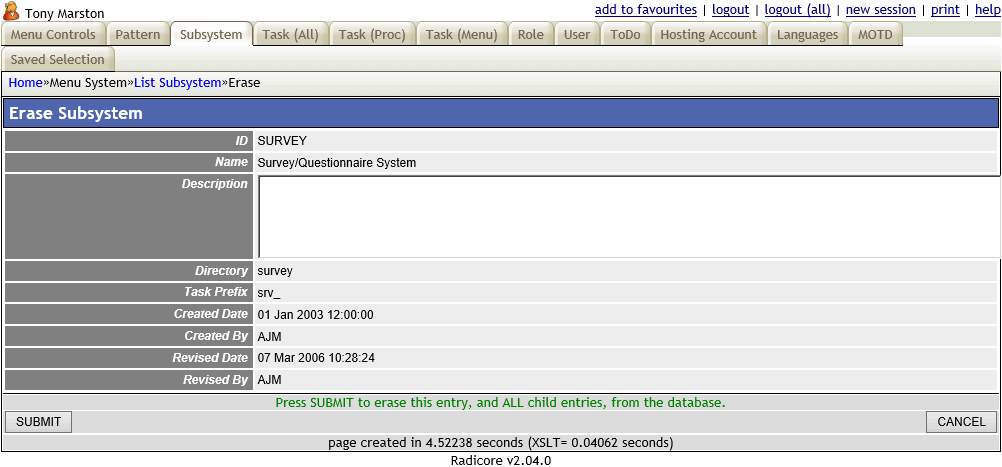1002x467 pixels.
Task: Go to the Hosting Account tab
Action: pyautogui.click(x=708, y=35)
